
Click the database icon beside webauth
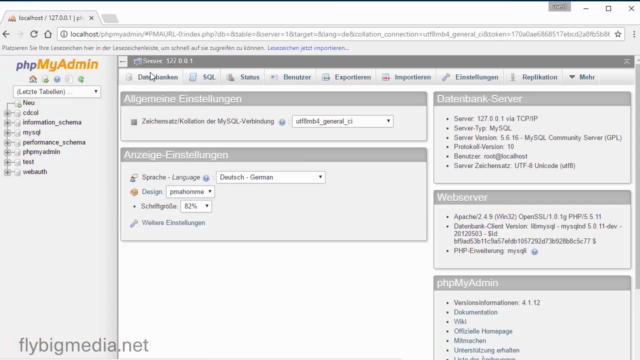(17, 172)
